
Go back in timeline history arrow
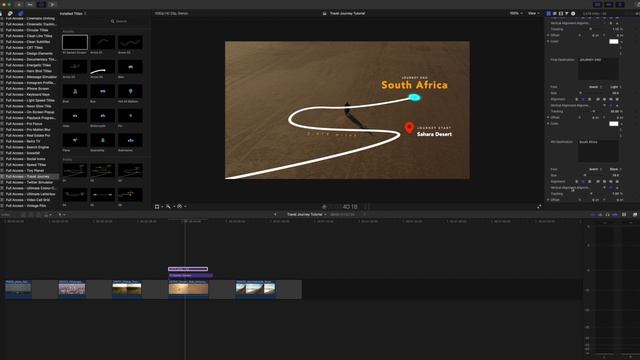[275, 214]
